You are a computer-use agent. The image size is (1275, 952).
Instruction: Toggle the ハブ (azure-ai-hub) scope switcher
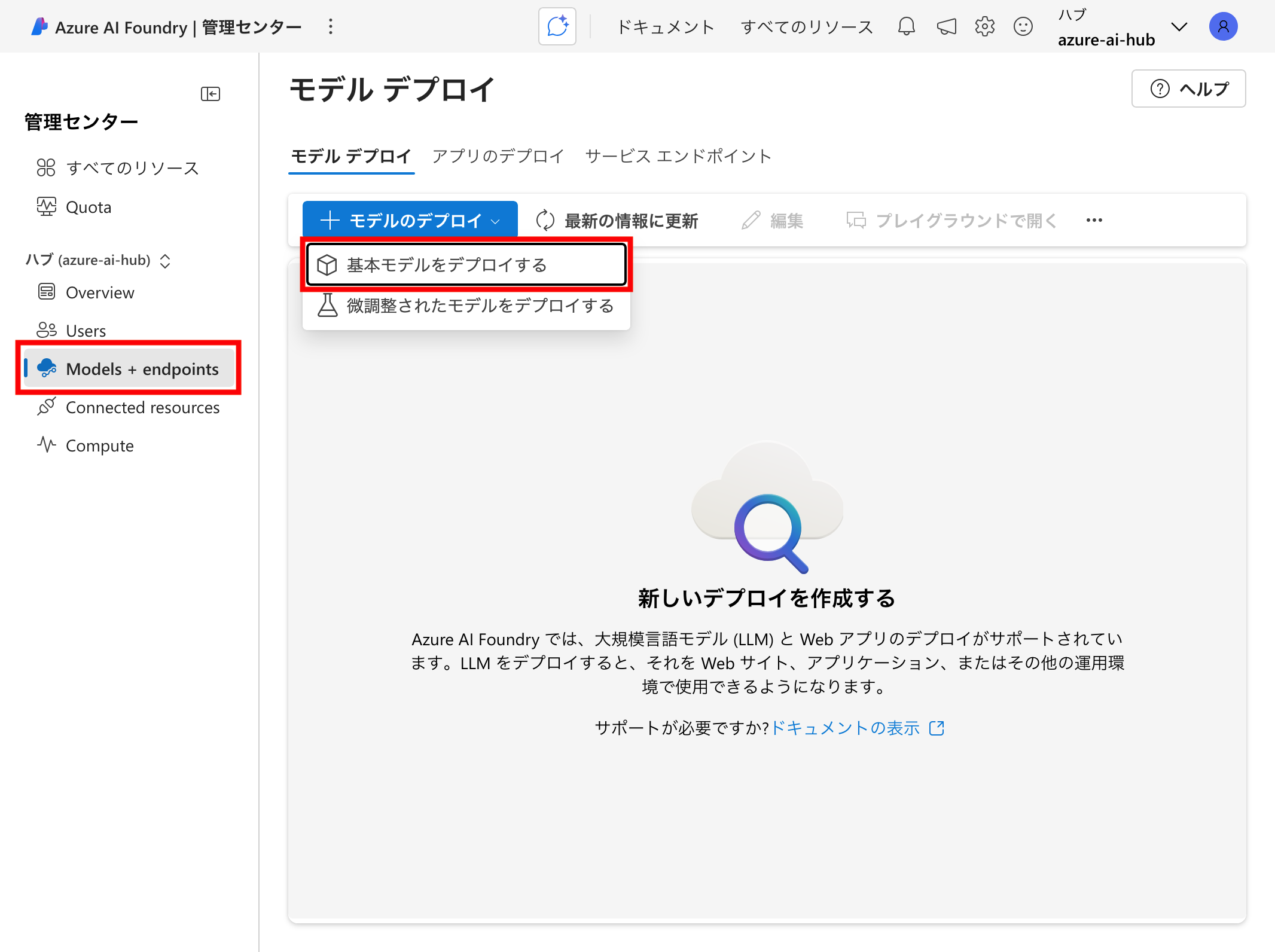pos(165,261)
